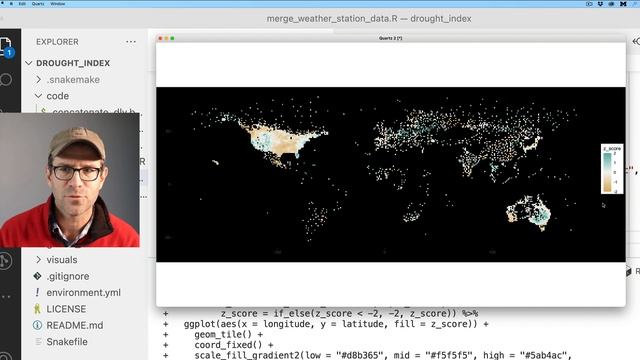640x360 pixels.
Task: Click the z_score = if_else line
Action: pyautogui.click(x=349, y=313)
